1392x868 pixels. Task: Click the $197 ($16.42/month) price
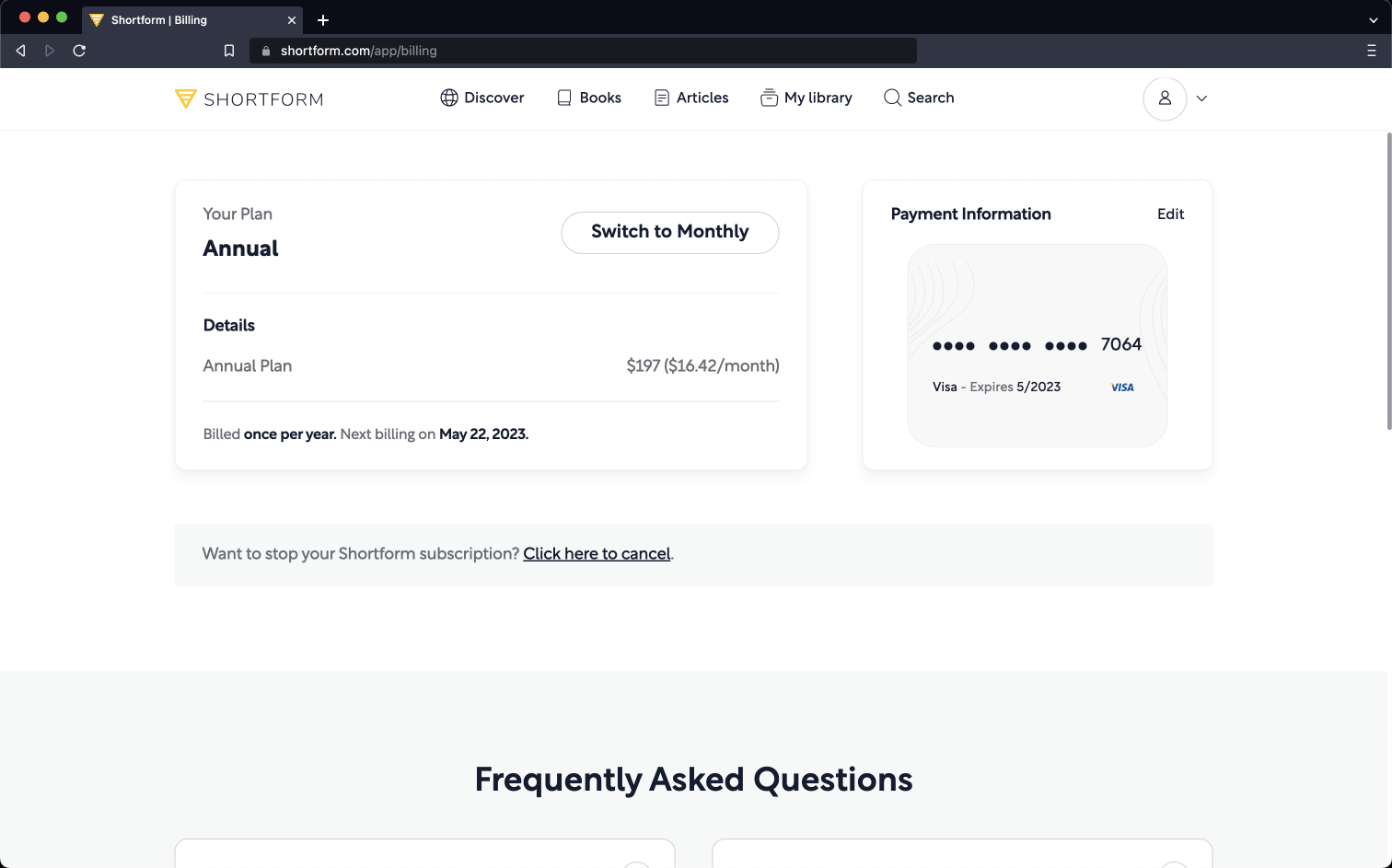702,366
